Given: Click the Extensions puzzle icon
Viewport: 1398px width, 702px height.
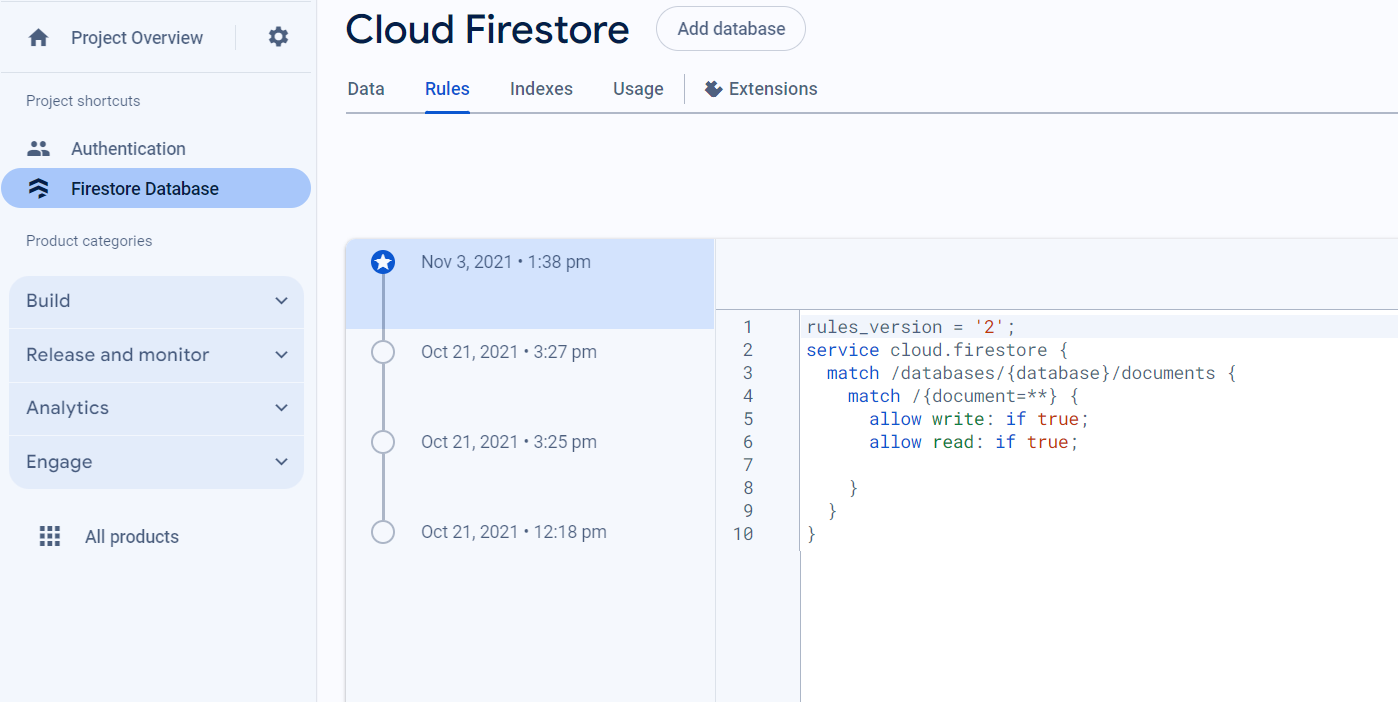Looking at the screenshot, I should (x=713, y=89).
